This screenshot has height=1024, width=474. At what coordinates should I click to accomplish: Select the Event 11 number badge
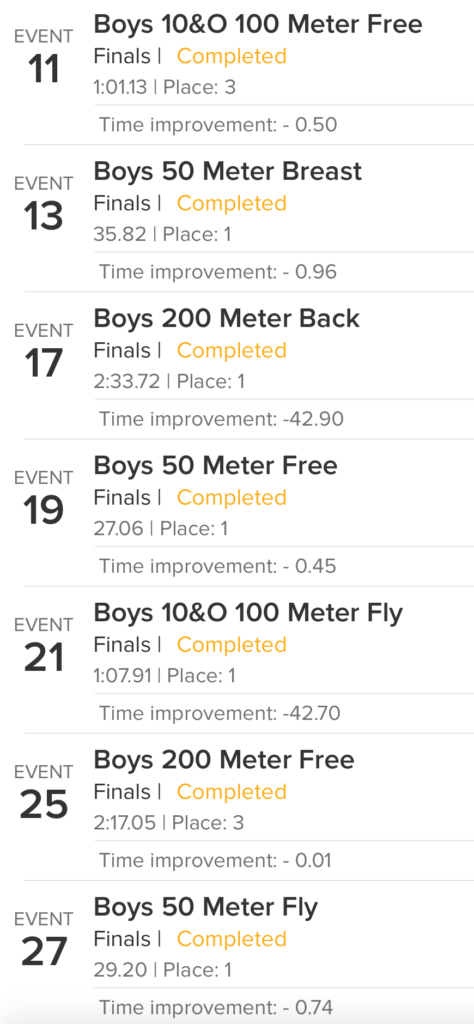coord(43,57)
